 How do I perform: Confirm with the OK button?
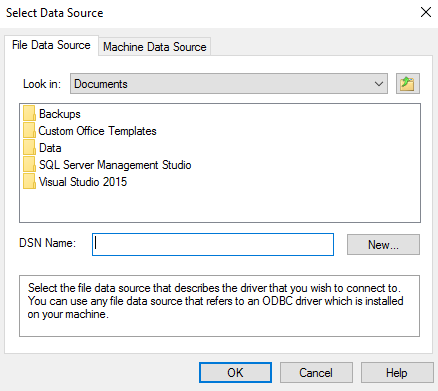235,373
